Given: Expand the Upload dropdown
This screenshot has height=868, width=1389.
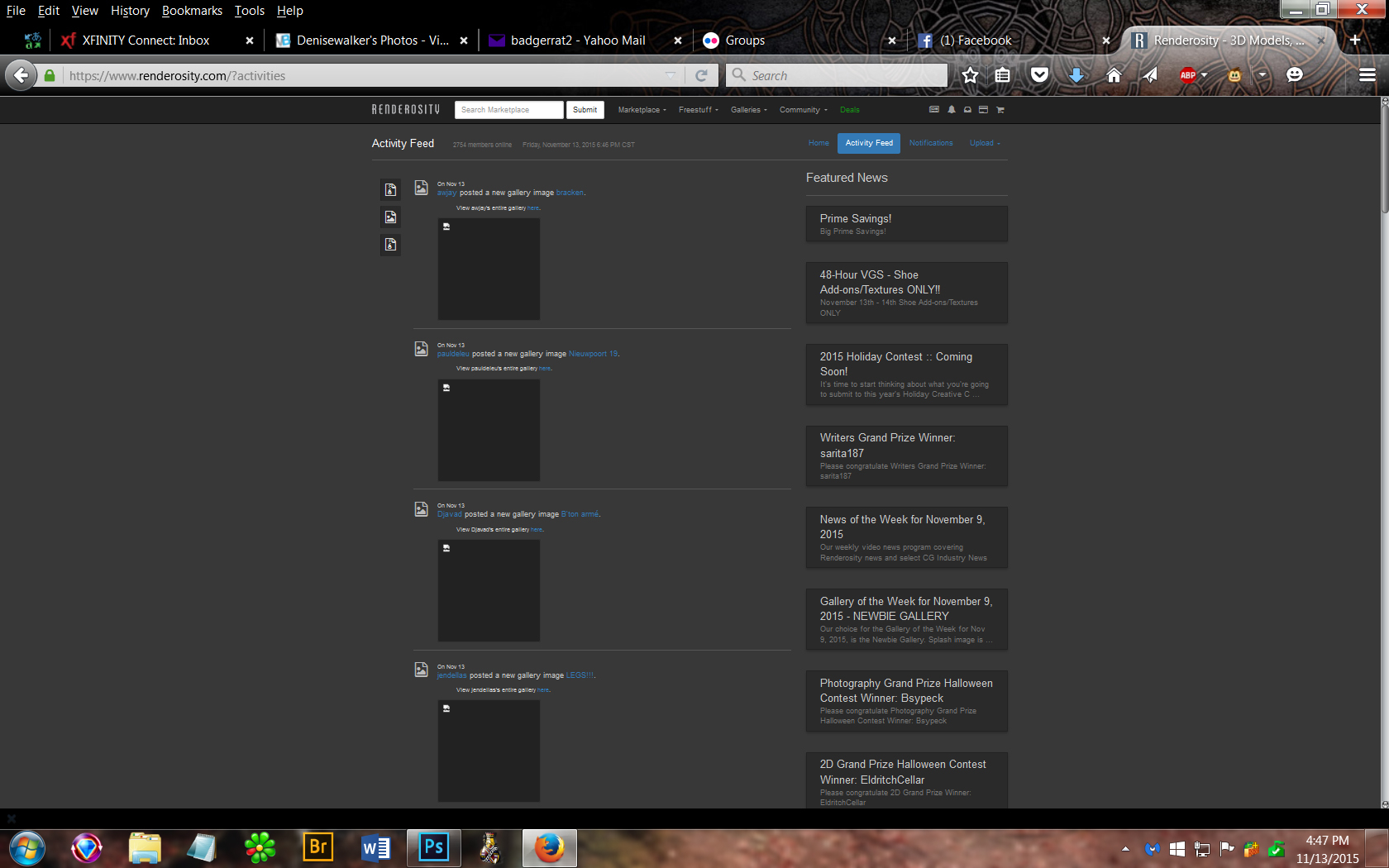Looking at the screenshot, I should [985, 143].
